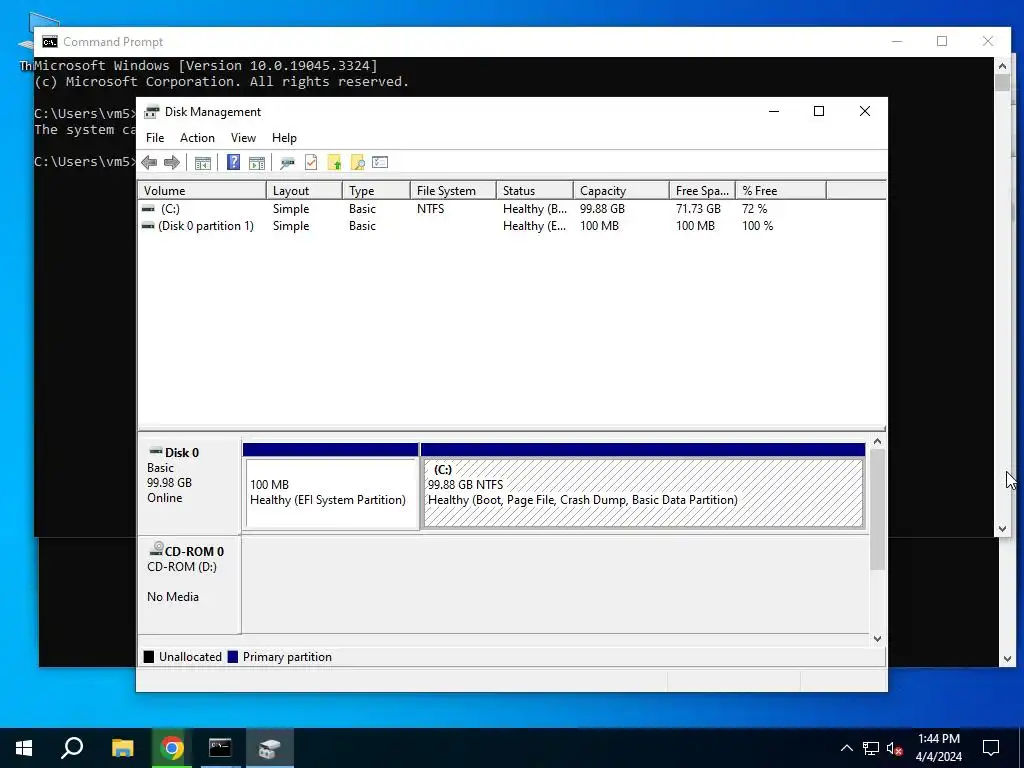Switch to Command Prompt taskbar button
Image resolution: width=1024 pixels, height=768 pixels.
(x=220, y=748)
